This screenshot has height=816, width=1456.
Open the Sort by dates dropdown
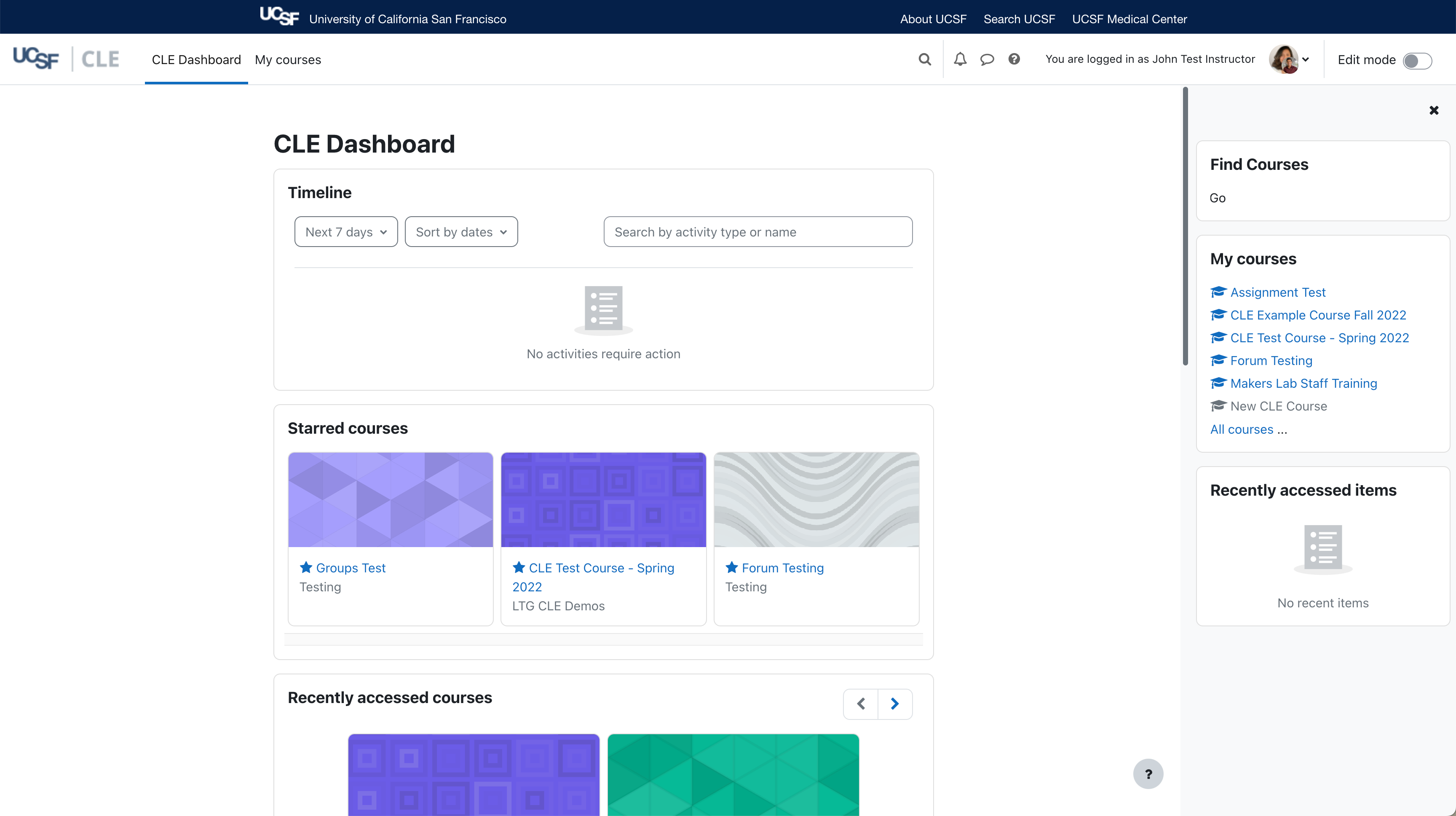click(x=461, y=232)
